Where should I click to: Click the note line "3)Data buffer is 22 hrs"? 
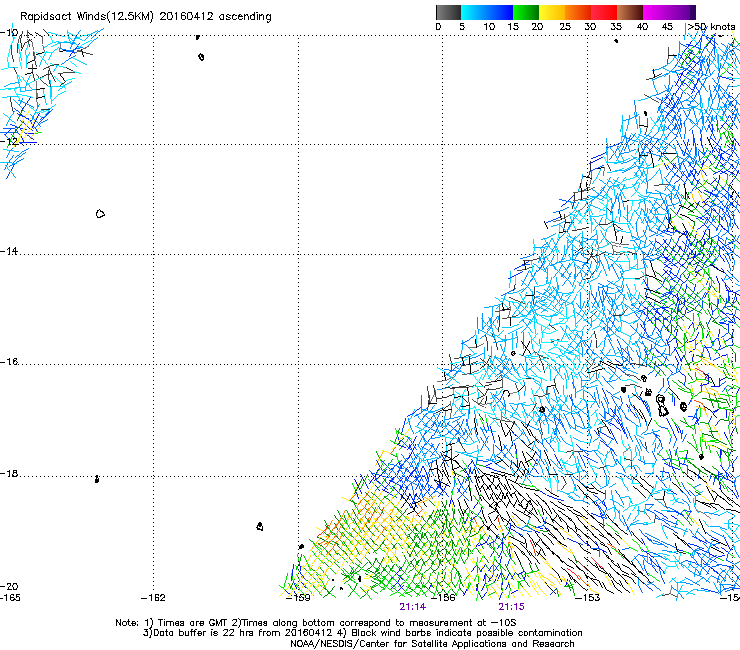click(x=362, y=633)
